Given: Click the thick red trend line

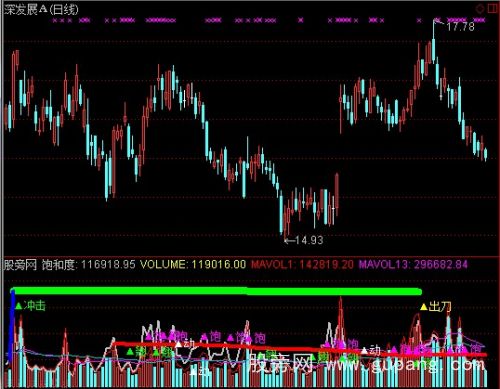Looking at the screenshot, I should coord(300,349).
